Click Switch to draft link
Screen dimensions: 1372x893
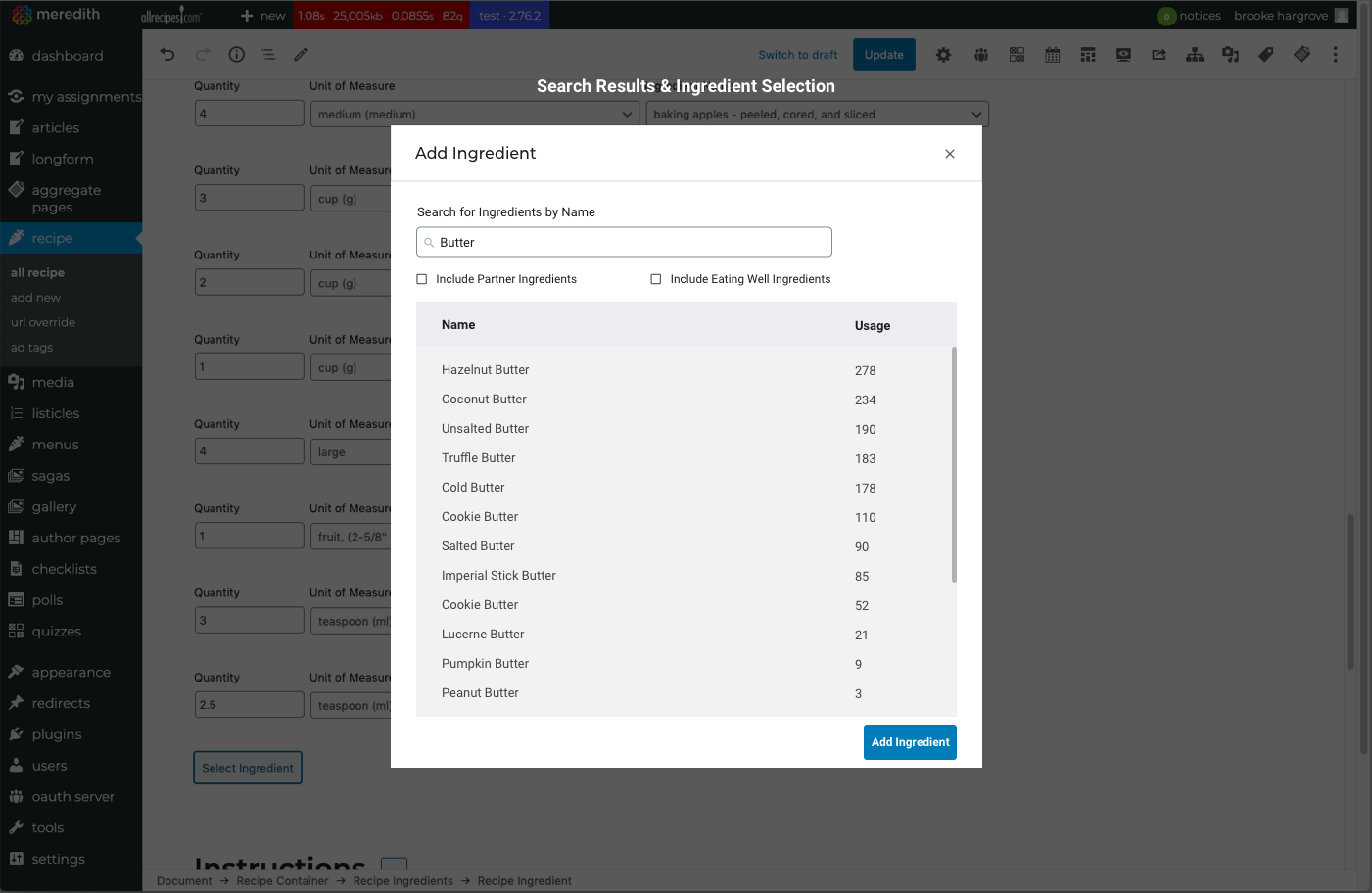pos(798,55)
